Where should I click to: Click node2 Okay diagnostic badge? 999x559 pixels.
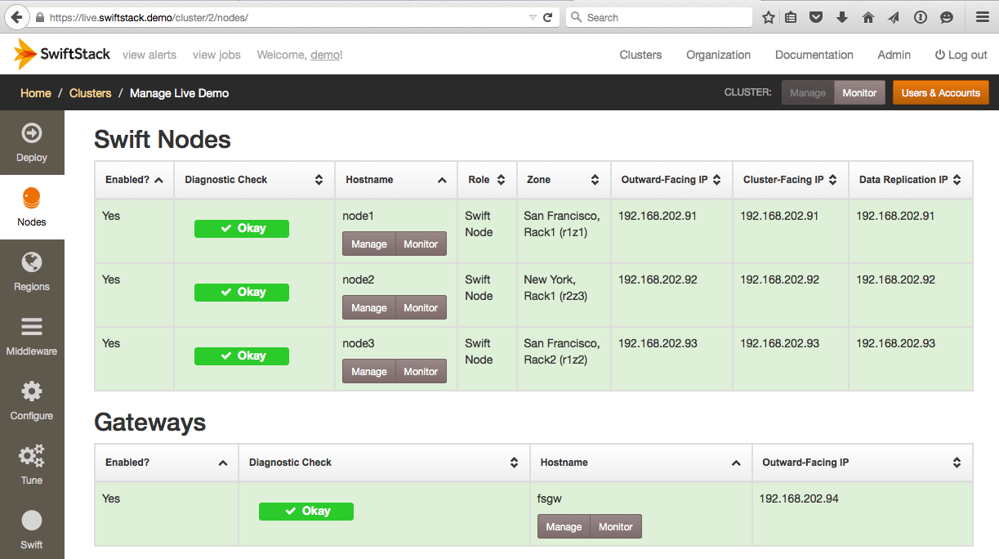point(241,292)
